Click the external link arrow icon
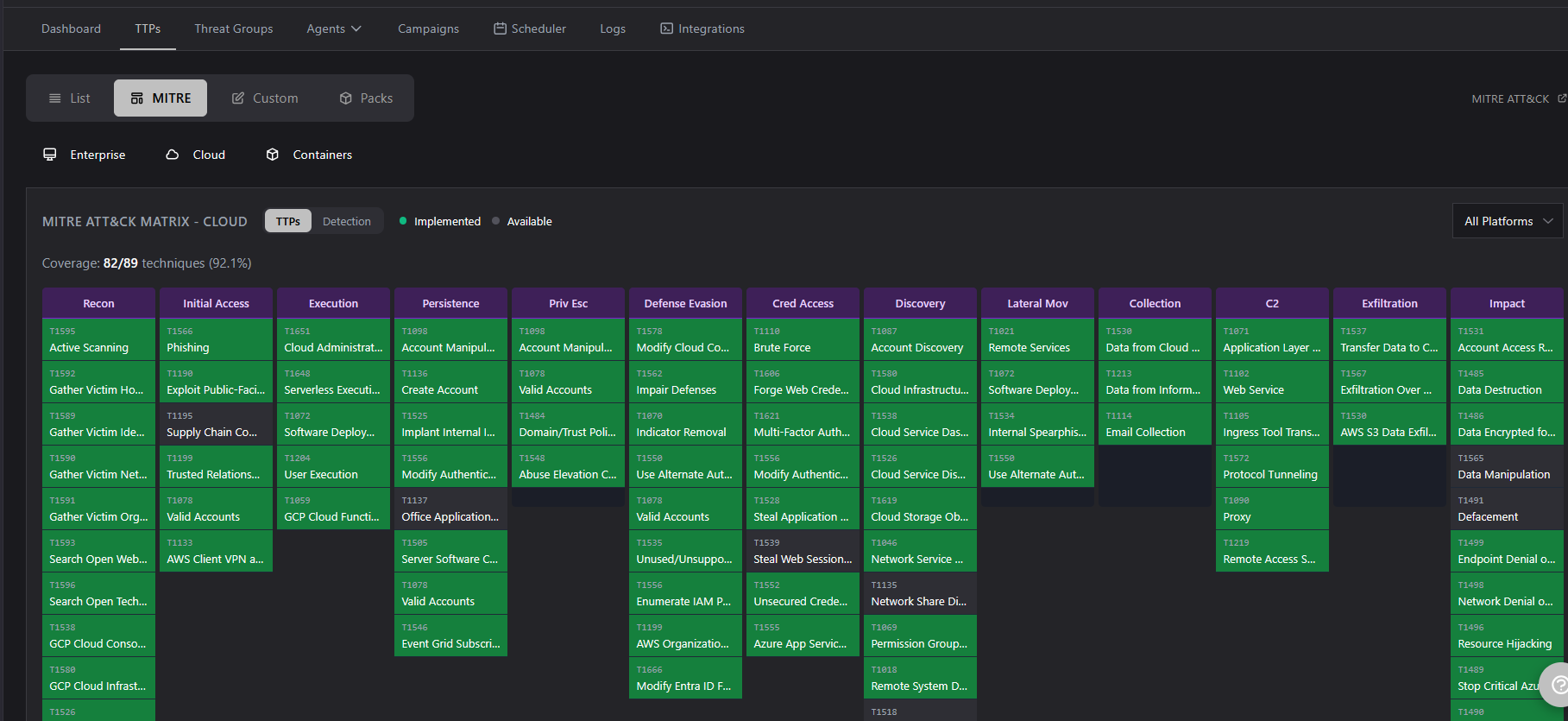 (1562, 98)
